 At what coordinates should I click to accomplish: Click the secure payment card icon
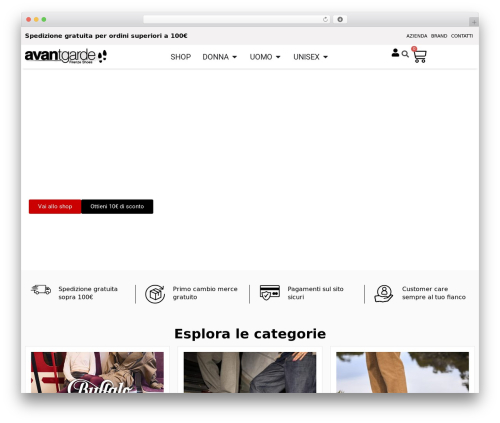tap(270, 292)
